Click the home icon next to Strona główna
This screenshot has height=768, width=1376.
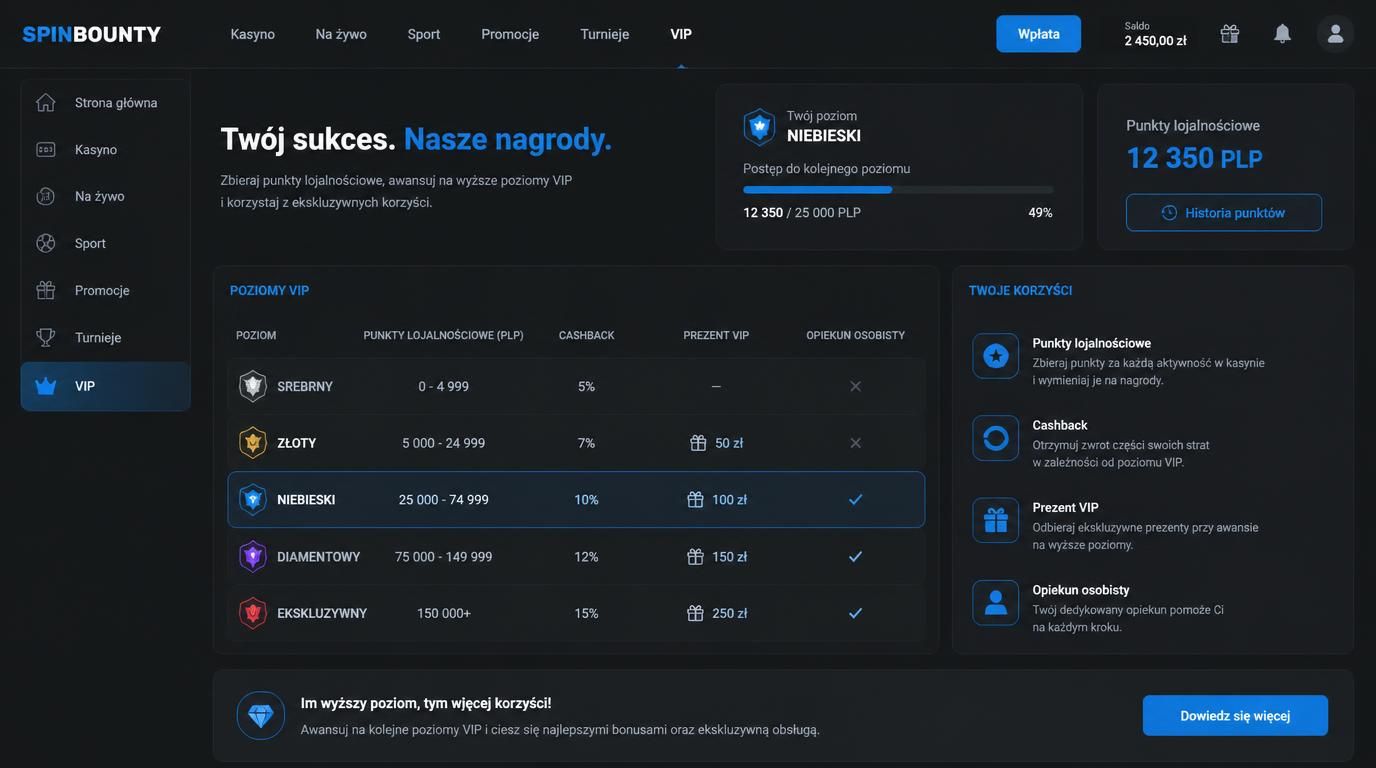point(46,102)
